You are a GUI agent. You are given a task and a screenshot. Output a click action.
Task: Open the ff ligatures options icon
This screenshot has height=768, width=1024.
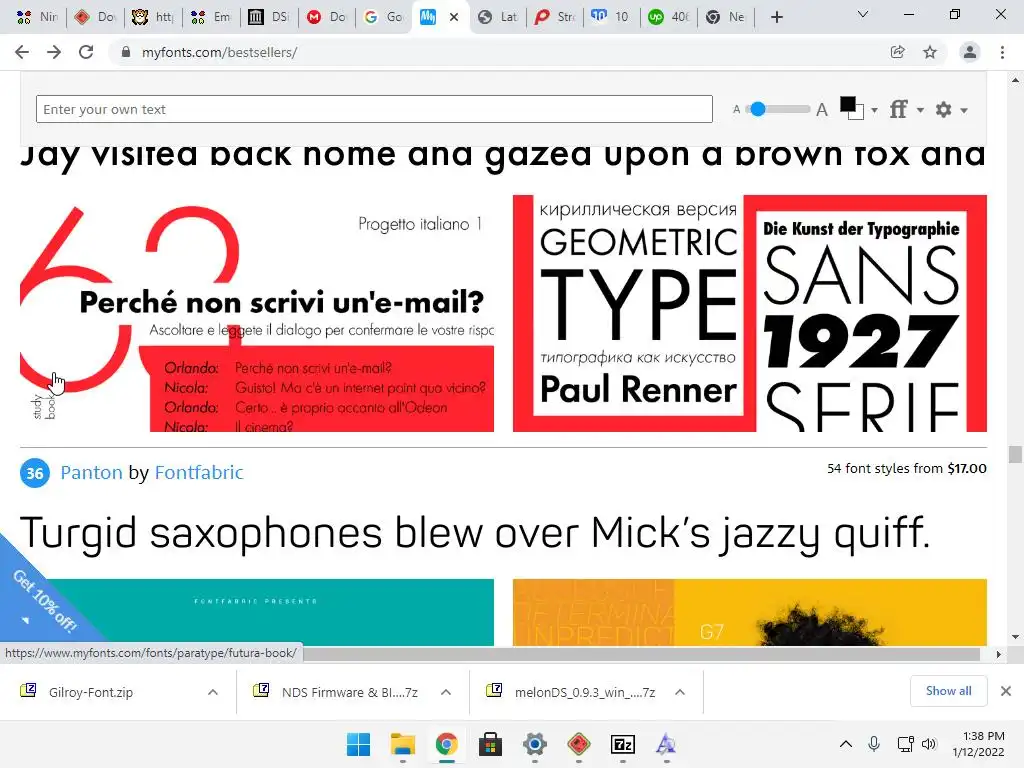click(899, 109)
